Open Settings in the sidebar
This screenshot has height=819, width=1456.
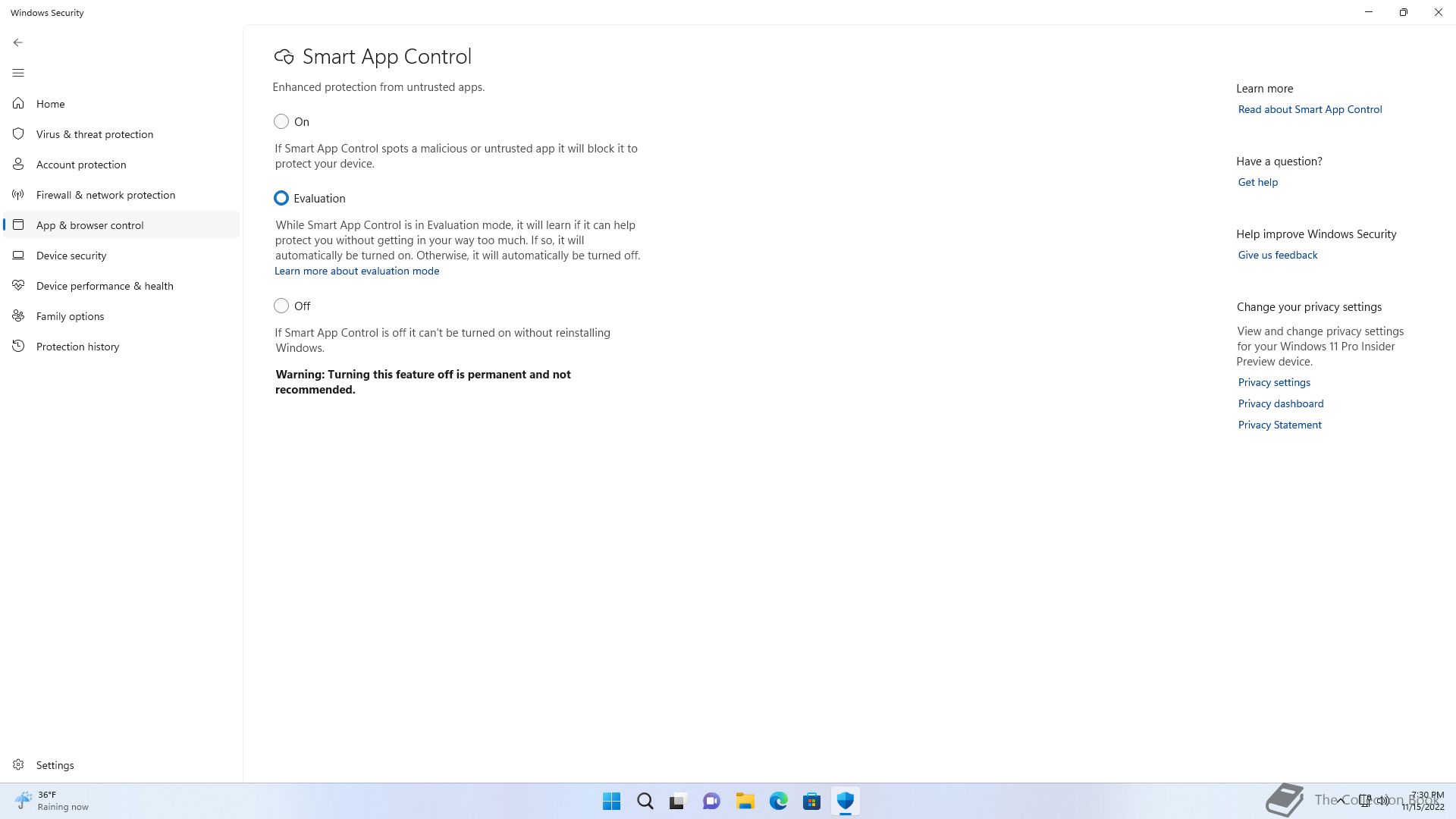click(x=121, y=764)
